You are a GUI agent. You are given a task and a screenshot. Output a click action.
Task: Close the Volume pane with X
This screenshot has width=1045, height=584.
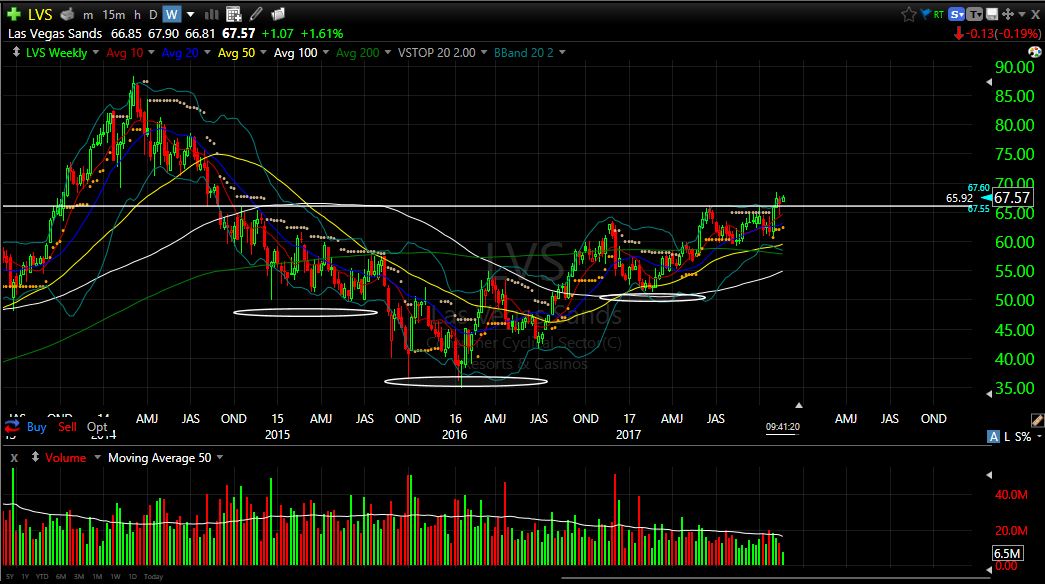(15, 458)
